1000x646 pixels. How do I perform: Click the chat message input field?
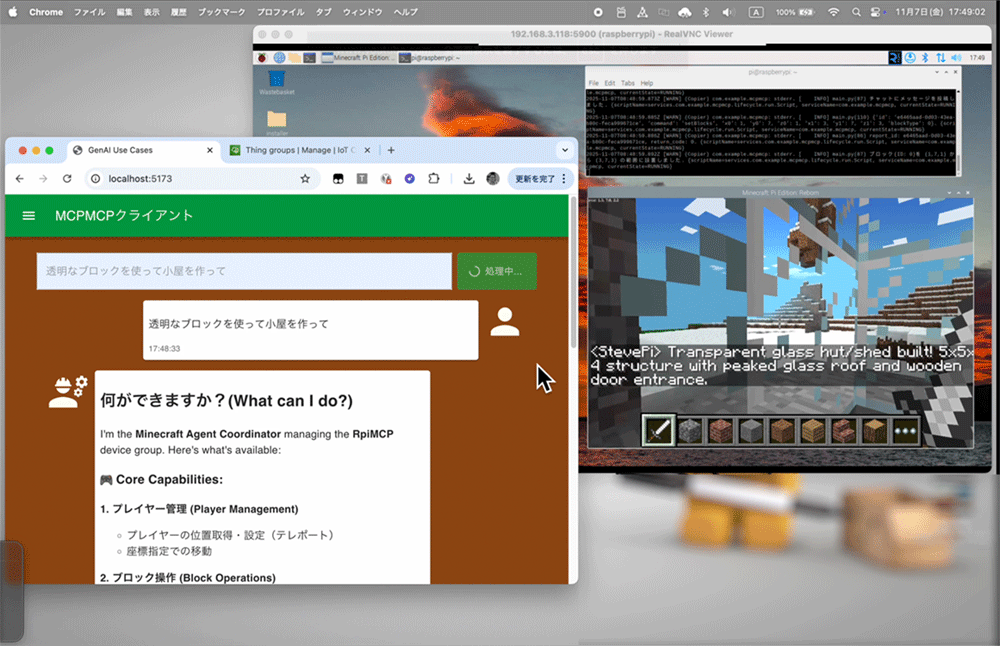244,271
